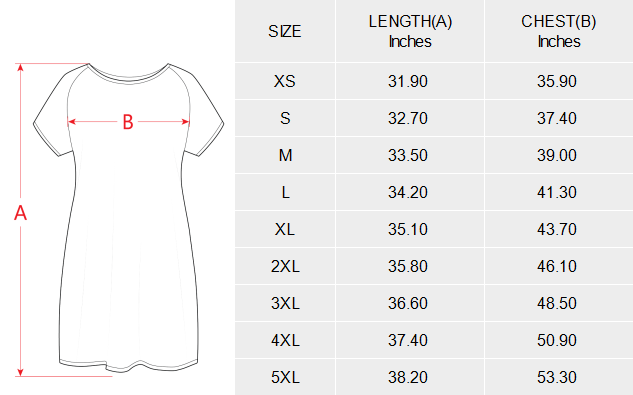This screenshot has width=633, height=395.
Task: Click the 35.10 length value for XL
Action: click(x=408, y=229)
